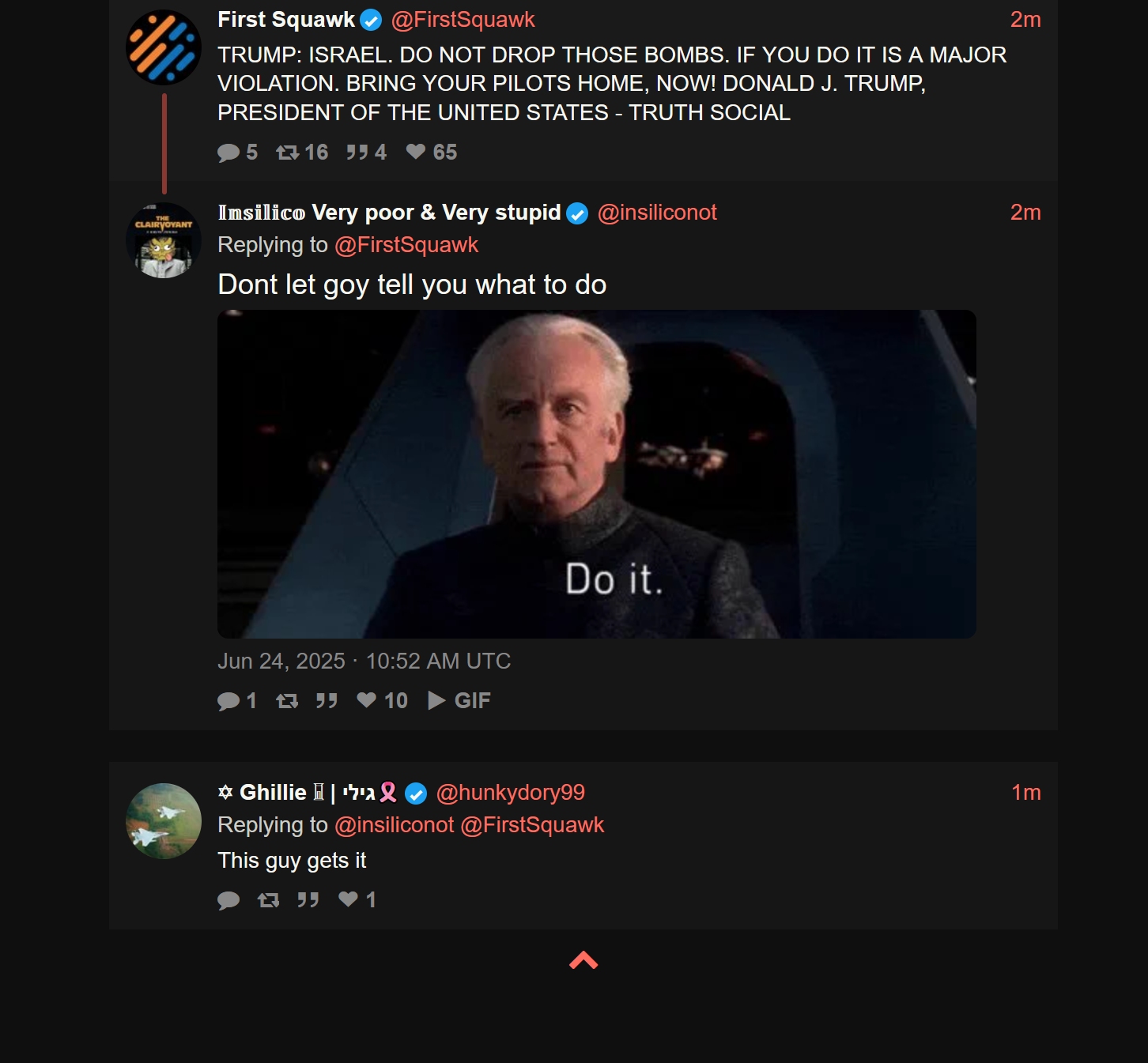Image resolution: width=1148 pixels, height=1063 pixels.
Task: Click quote icon showing 4 quotes
Action: (x=357, y=152)
